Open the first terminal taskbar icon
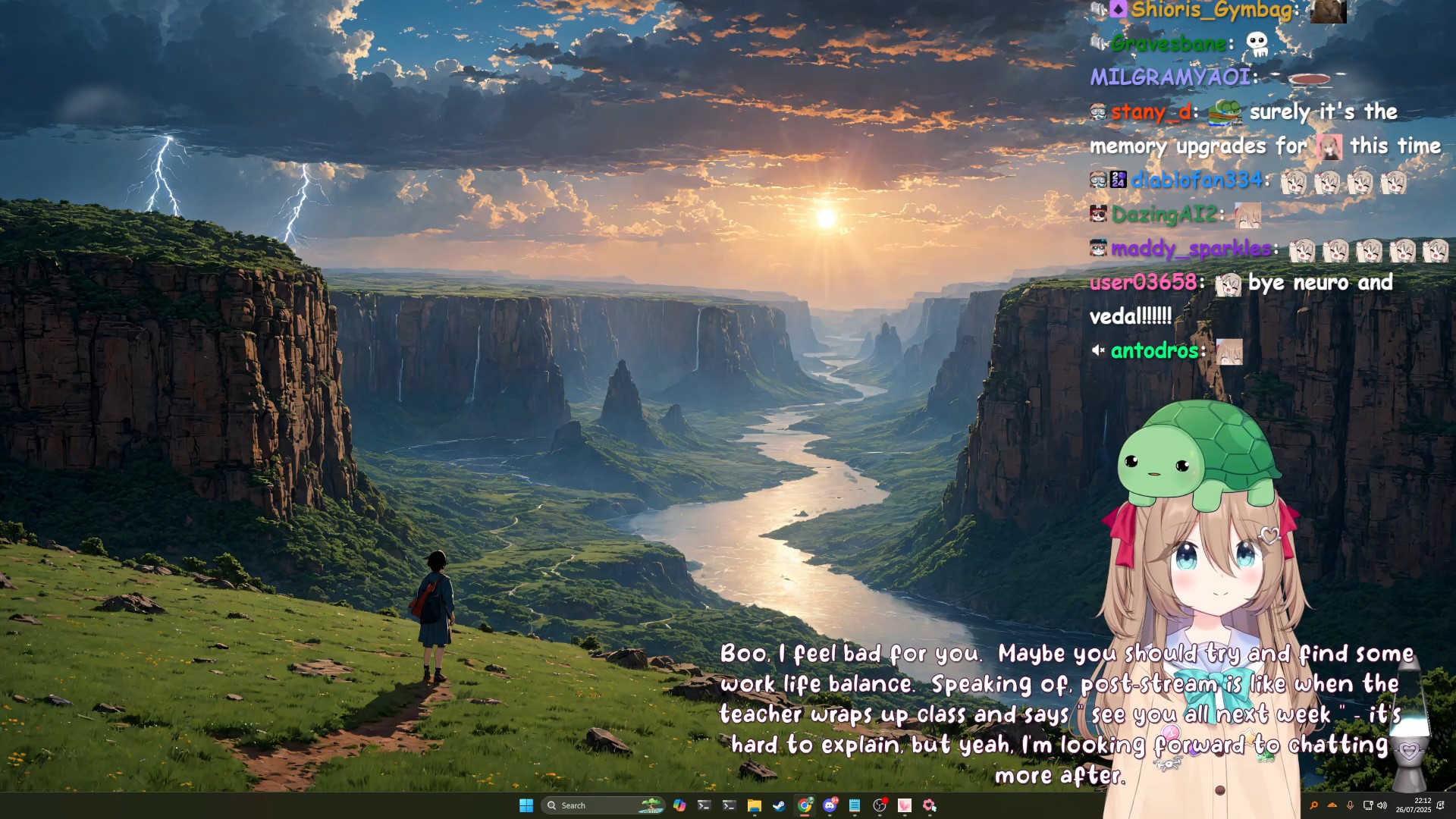 pos(704,805)
